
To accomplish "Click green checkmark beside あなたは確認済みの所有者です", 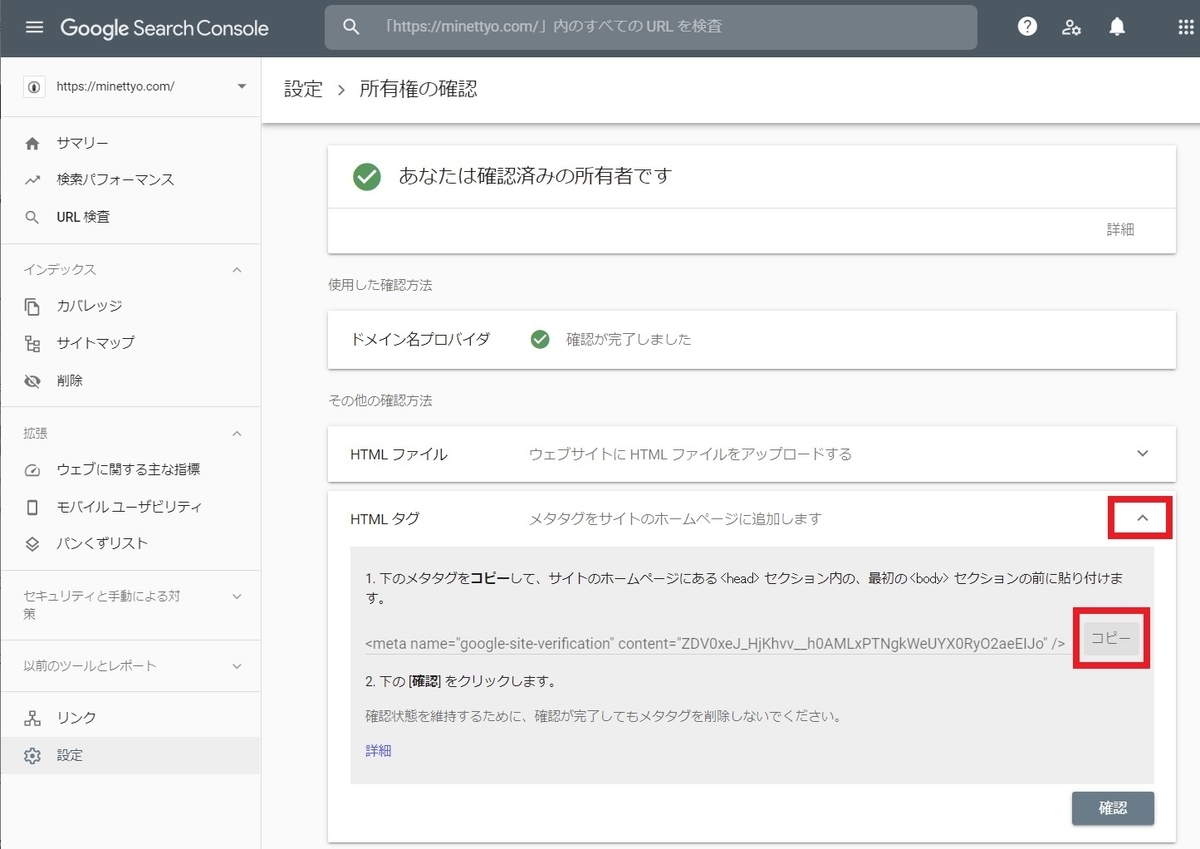I will click(367, 177).
